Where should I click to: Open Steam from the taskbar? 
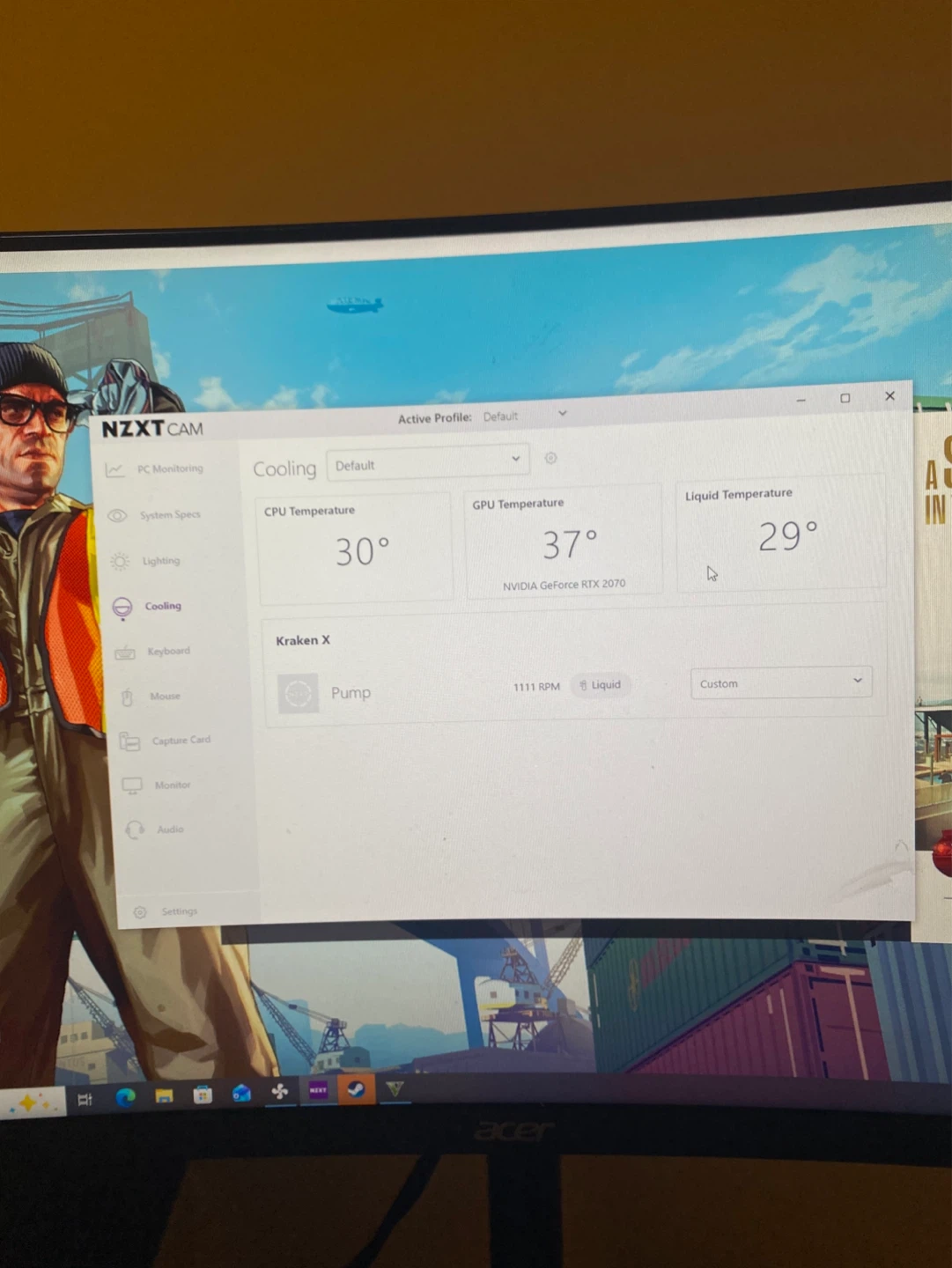pyautogui.click(x=356, y=1089)
